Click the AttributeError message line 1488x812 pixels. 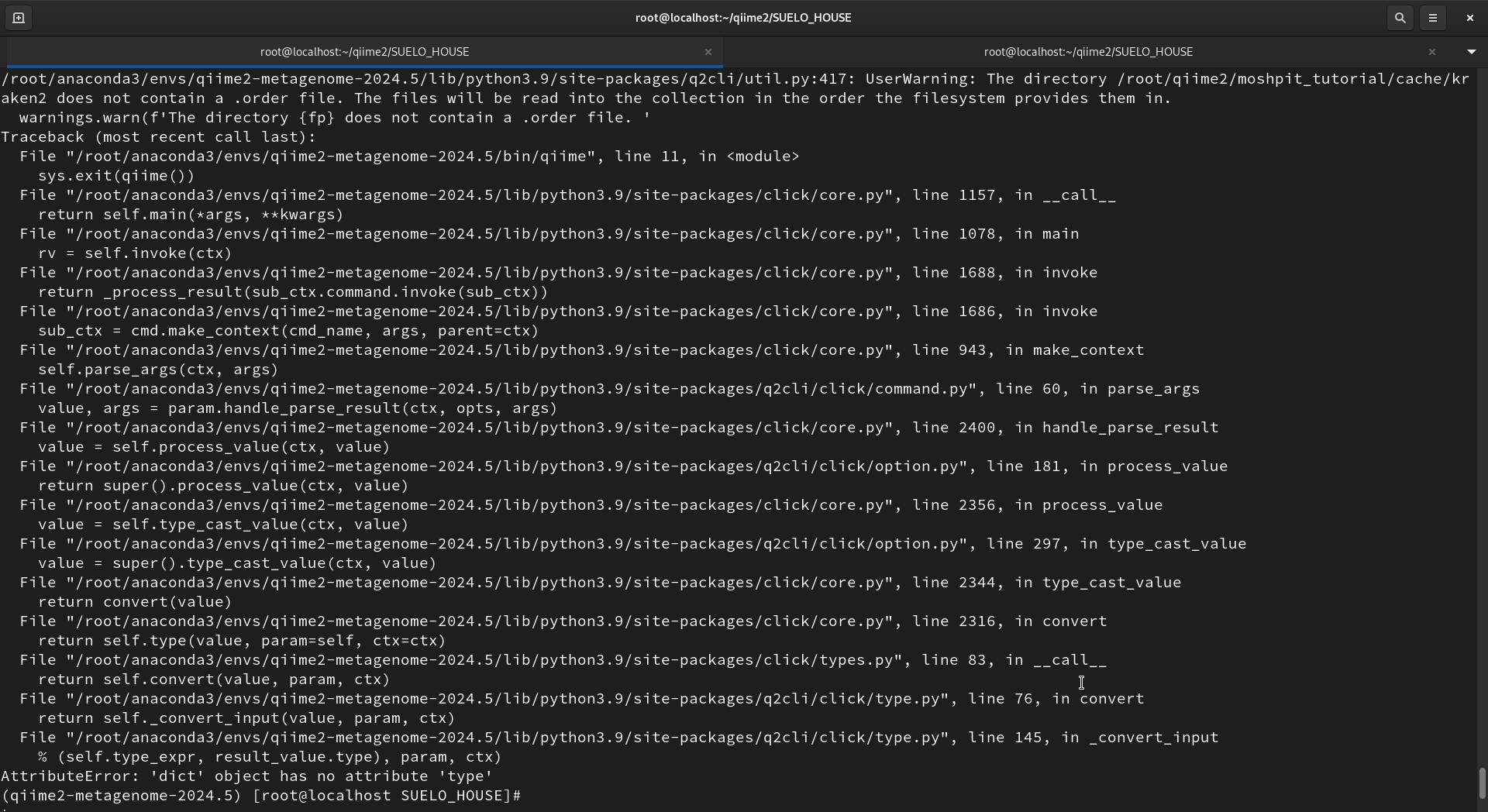[x=246, y=776]
